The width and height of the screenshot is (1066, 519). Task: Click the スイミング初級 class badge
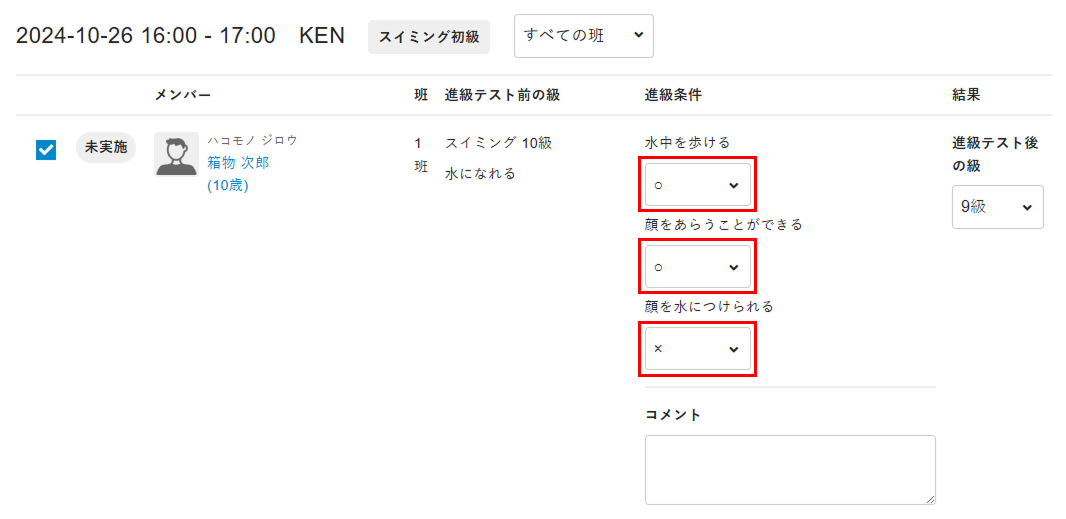coord(429,37)
